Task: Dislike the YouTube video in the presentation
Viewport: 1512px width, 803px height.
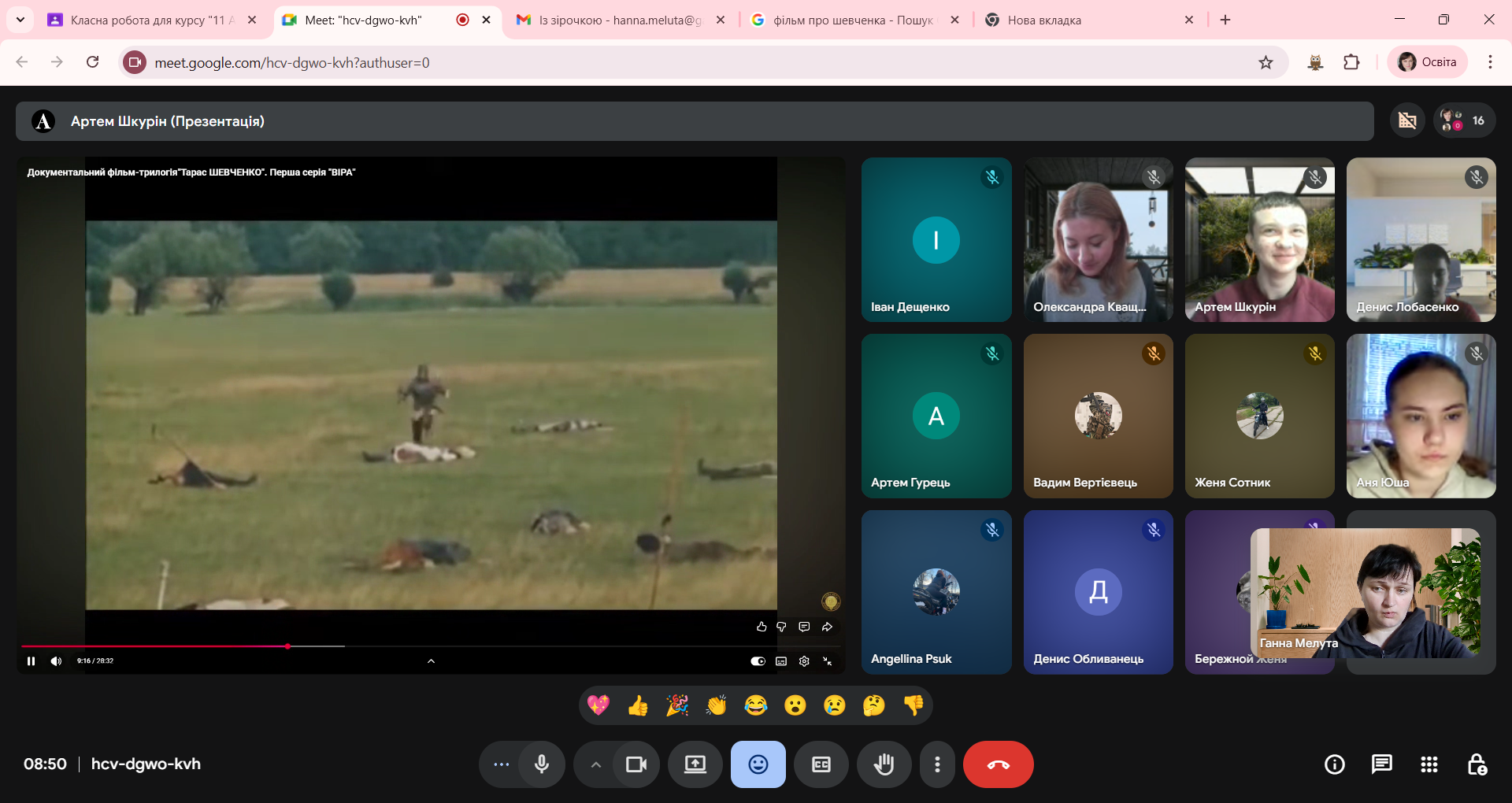Action: point(782,627)
